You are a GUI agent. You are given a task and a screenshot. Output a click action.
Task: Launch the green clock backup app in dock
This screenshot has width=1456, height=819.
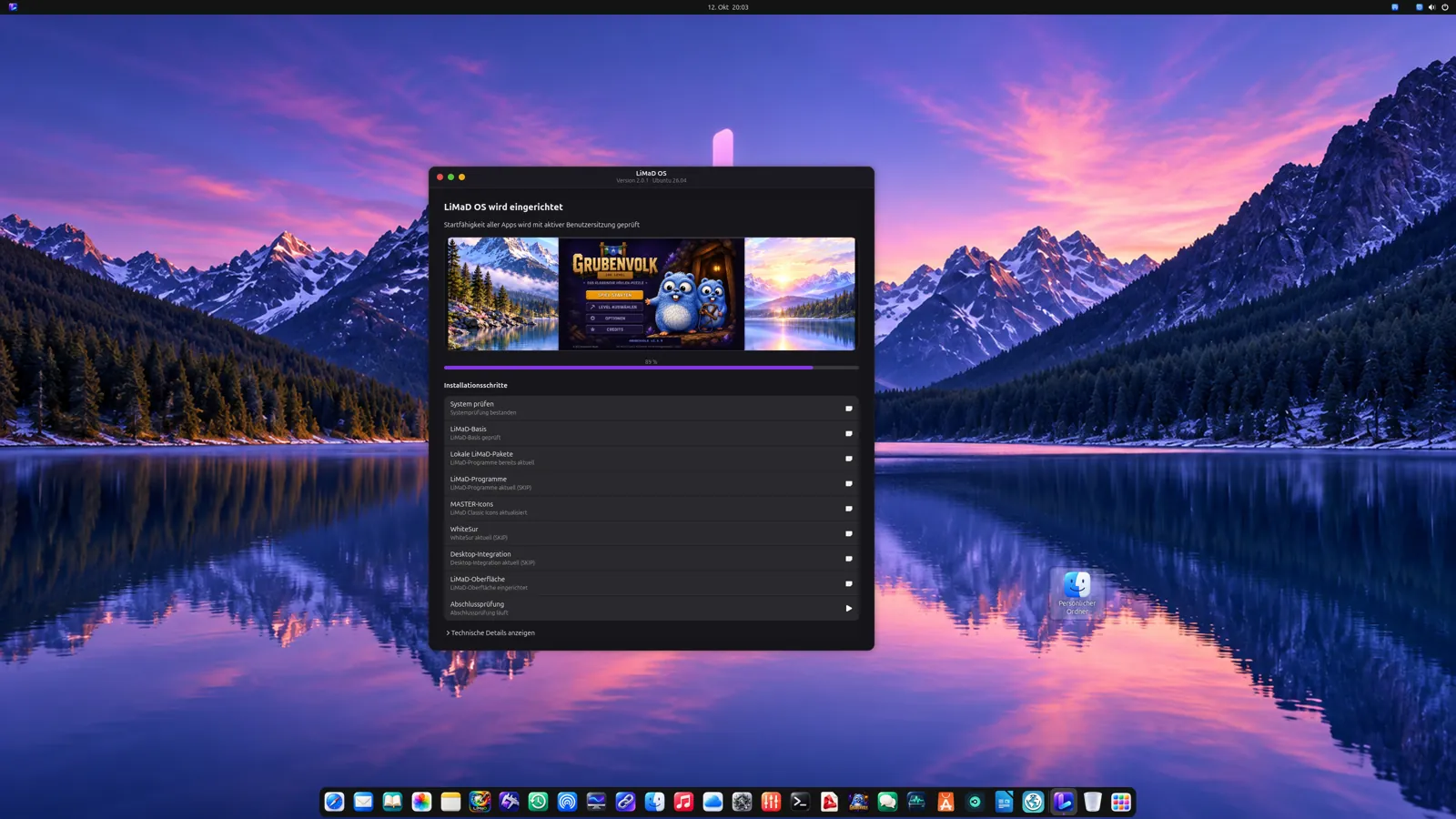point(538,802)
